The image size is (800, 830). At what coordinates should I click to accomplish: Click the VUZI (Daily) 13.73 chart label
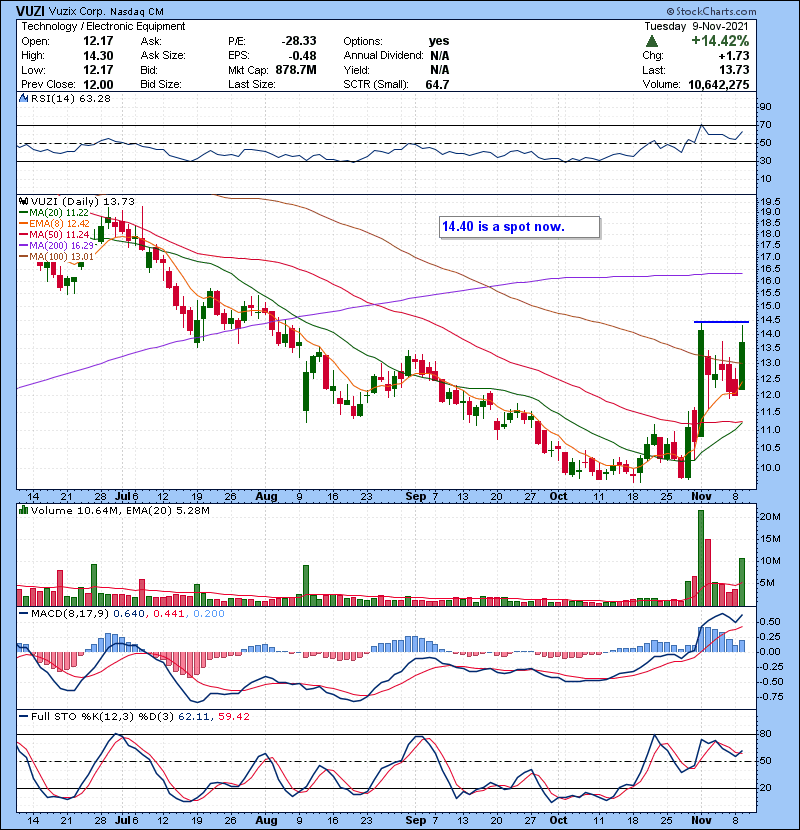click(83, 202)
